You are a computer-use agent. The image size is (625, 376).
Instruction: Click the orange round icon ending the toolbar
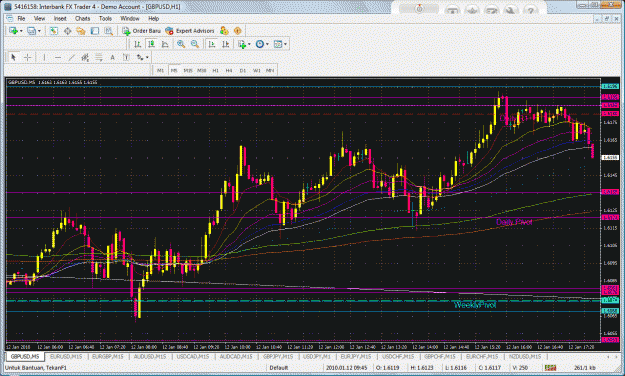pyautogui.click(x=238, y=31)
